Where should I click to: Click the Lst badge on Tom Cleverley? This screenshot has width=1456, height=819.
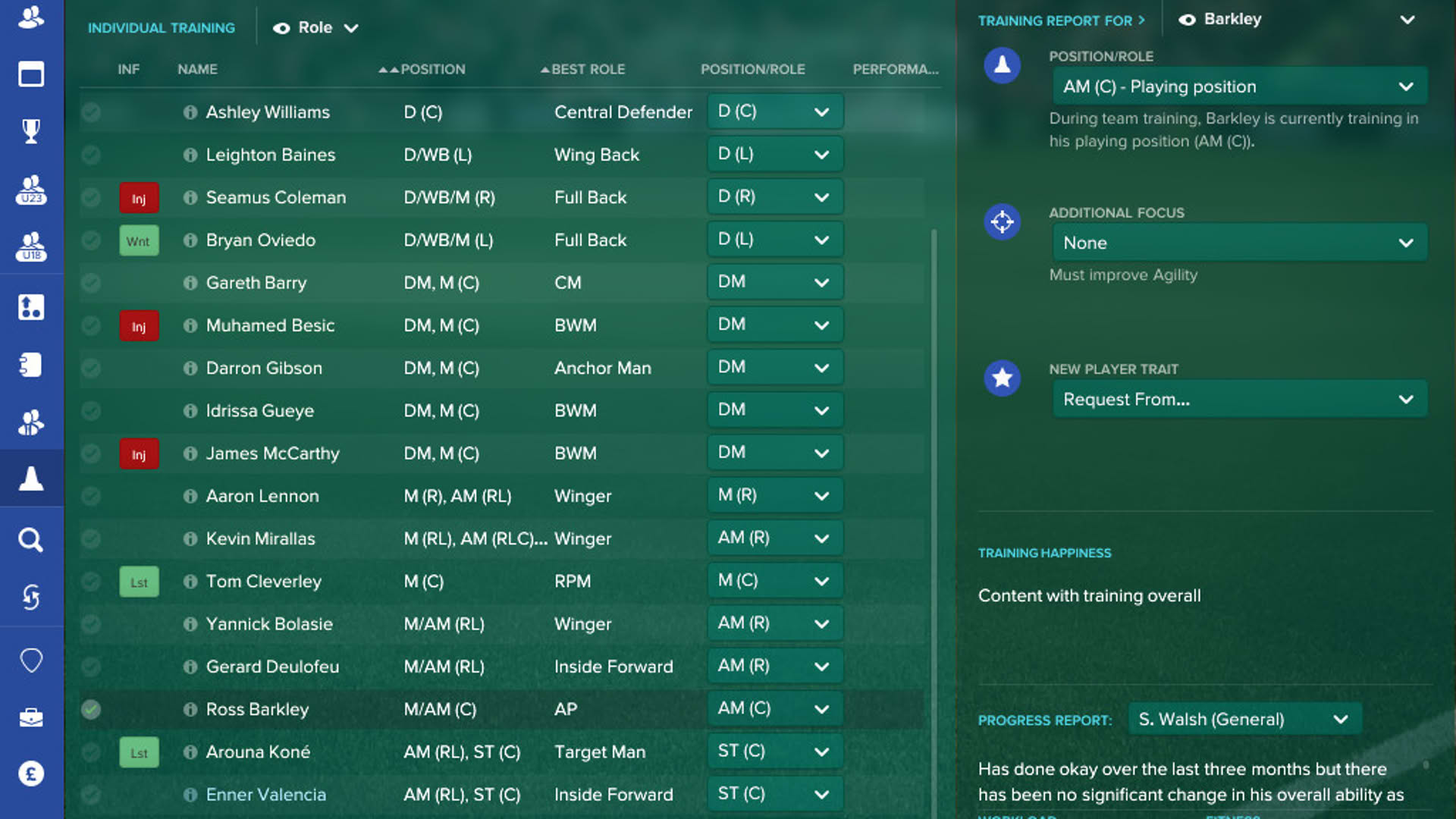139,582
